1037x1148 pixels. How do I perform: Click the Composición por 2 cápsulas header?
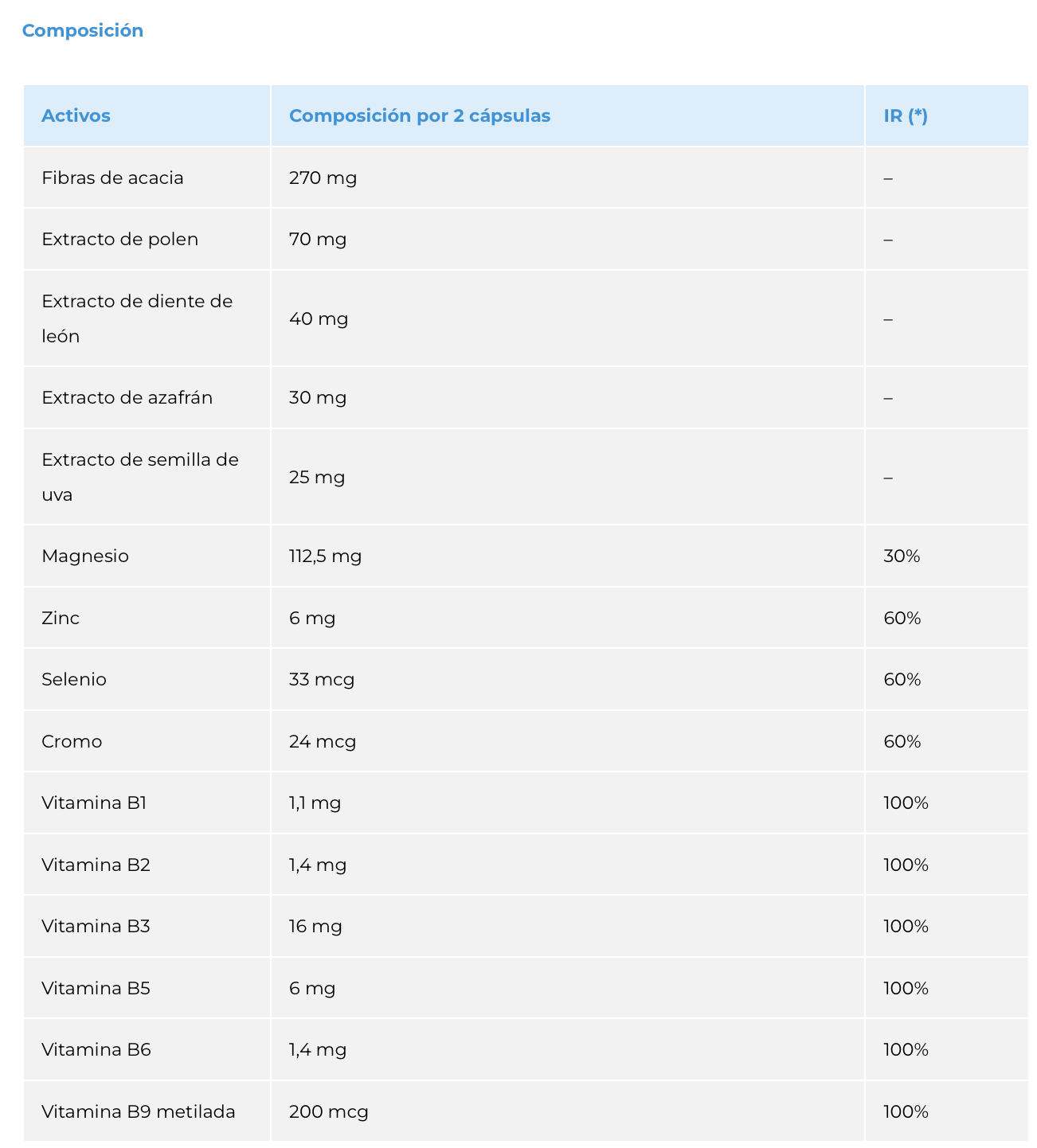(x=420, y=115)
